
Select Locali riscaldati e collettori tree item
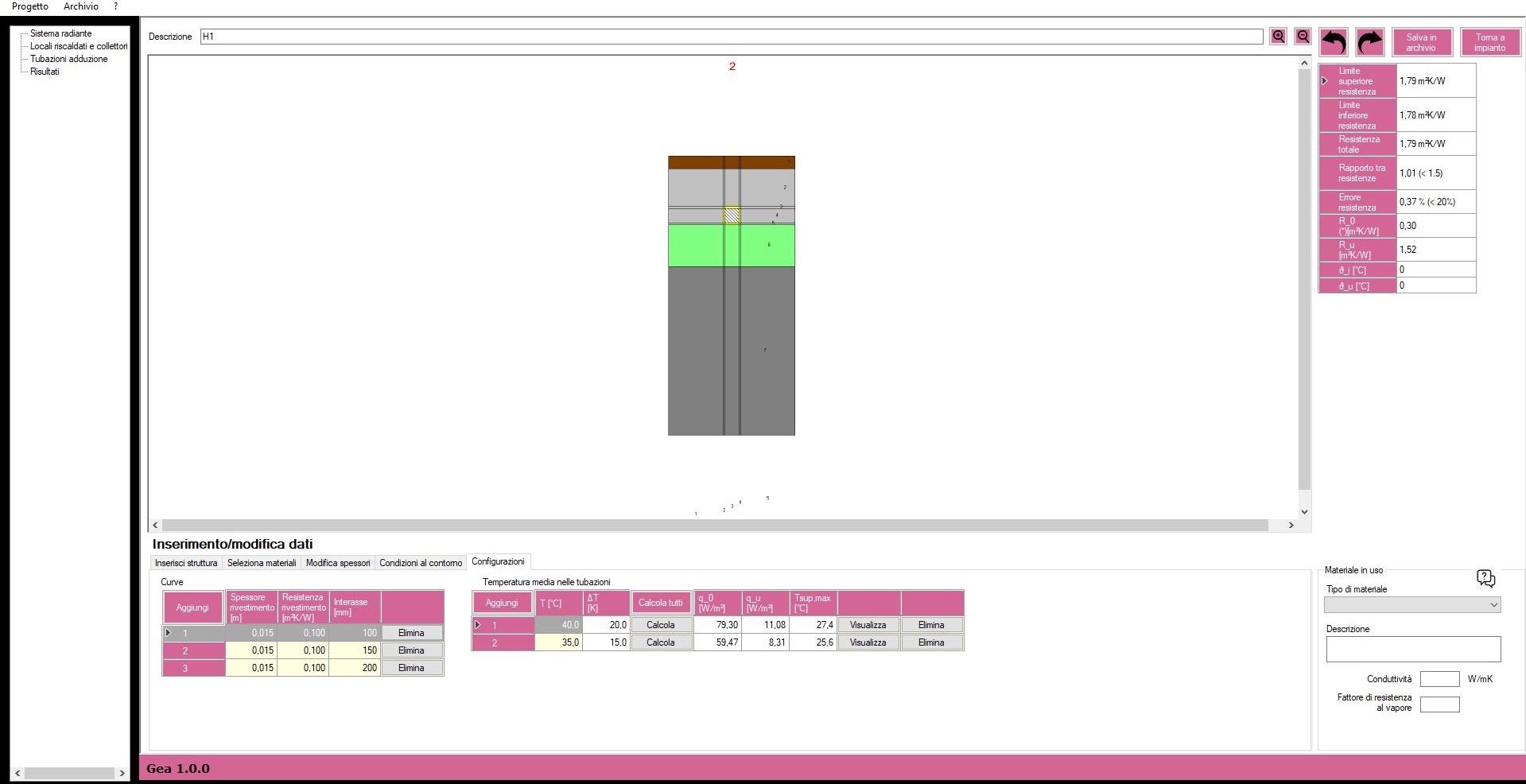(79, 46)
